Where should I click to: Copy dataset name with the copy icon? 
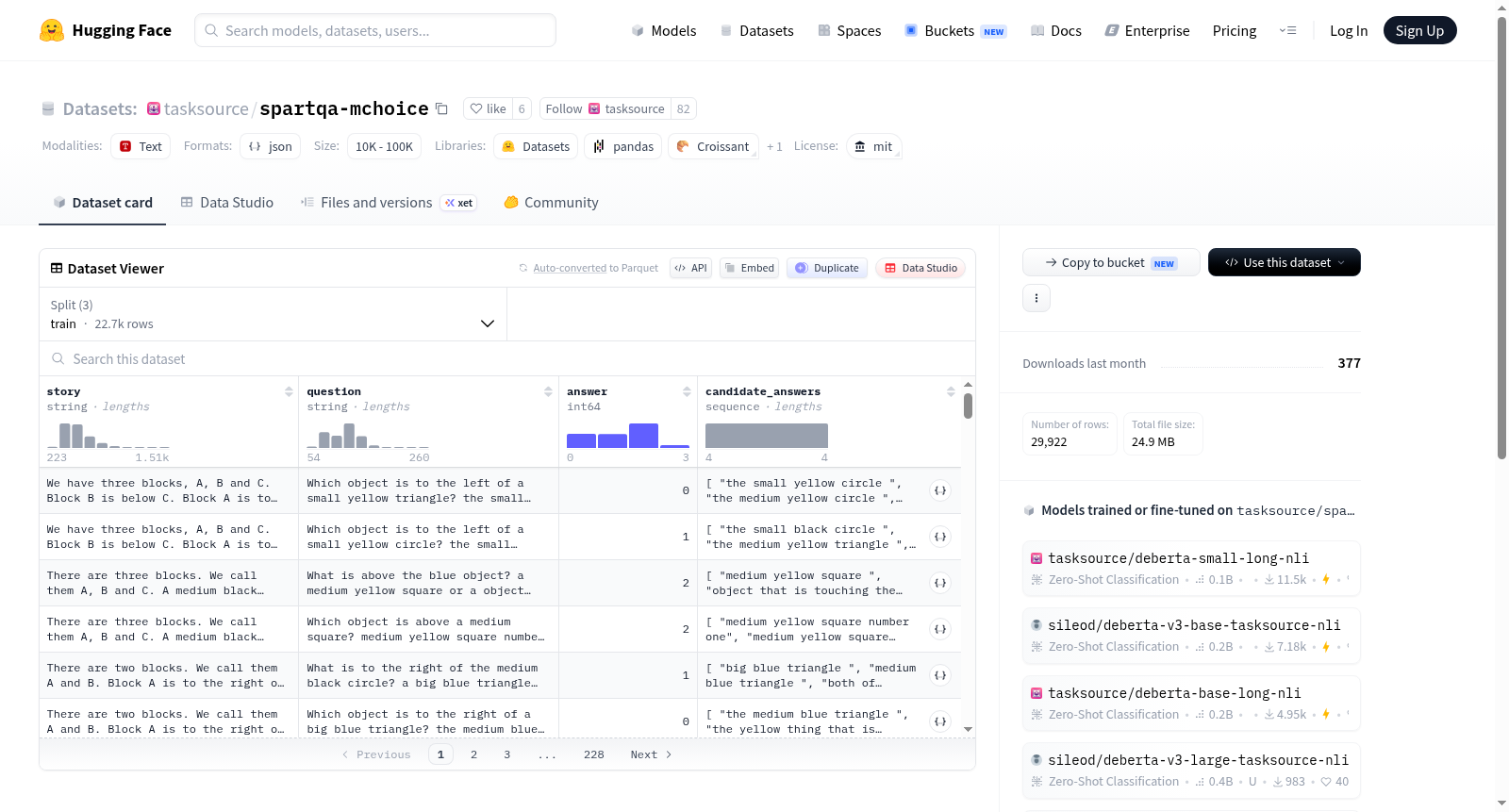tap(441, 108)
